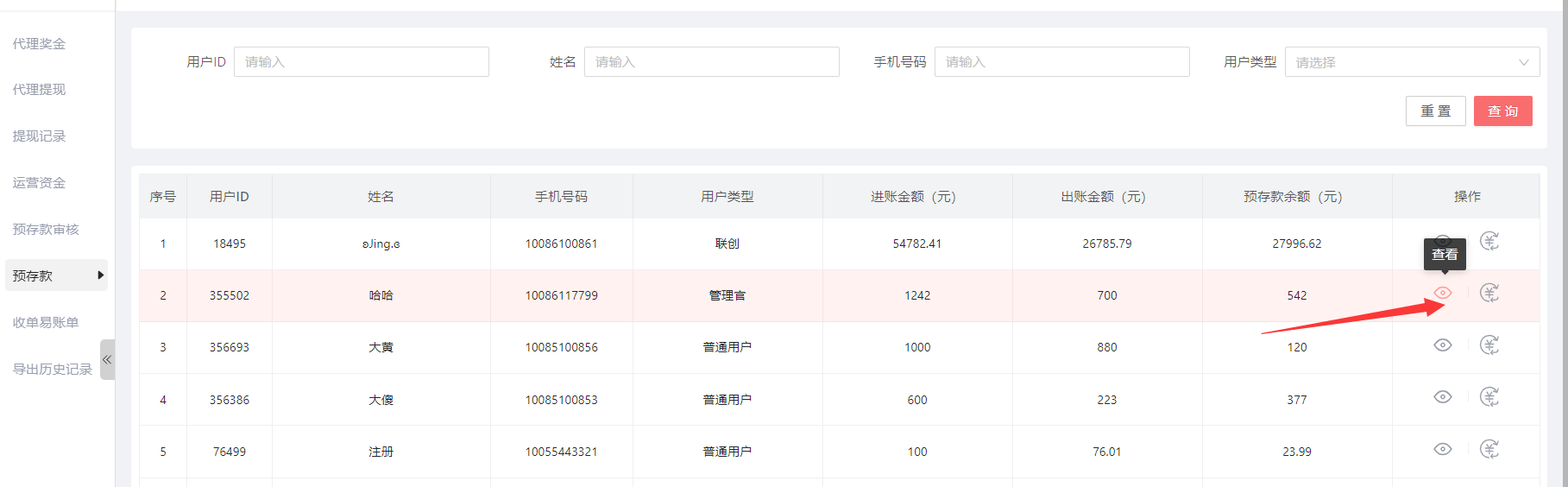Go to 代理奖金 in the sidebar
This screenshot has width=1568, height=487.
pyautogui.click(x=39, y=43)
